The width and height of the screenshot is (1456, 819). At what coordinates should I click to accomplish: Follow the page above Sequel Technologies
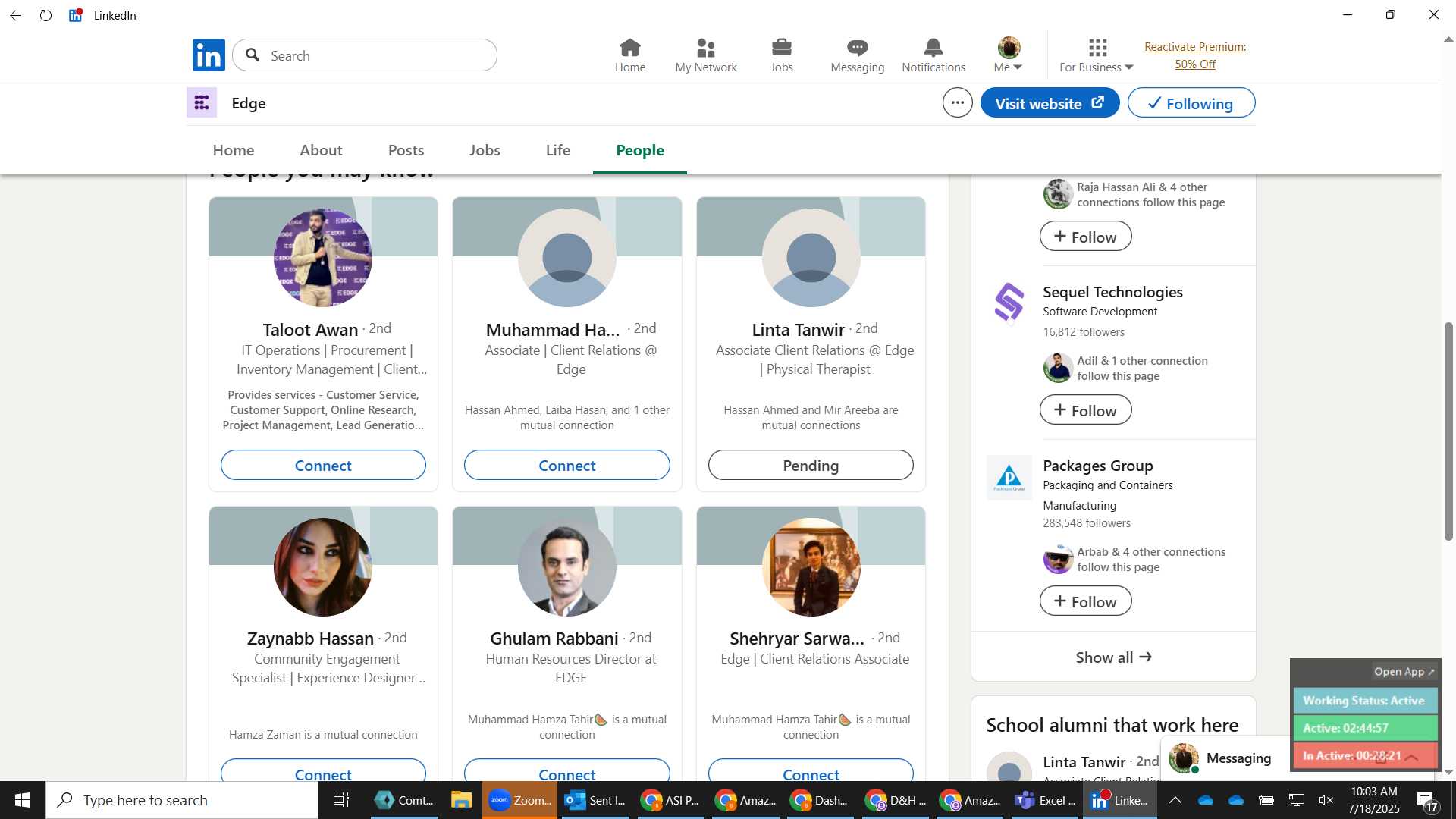coord(1085,237)
